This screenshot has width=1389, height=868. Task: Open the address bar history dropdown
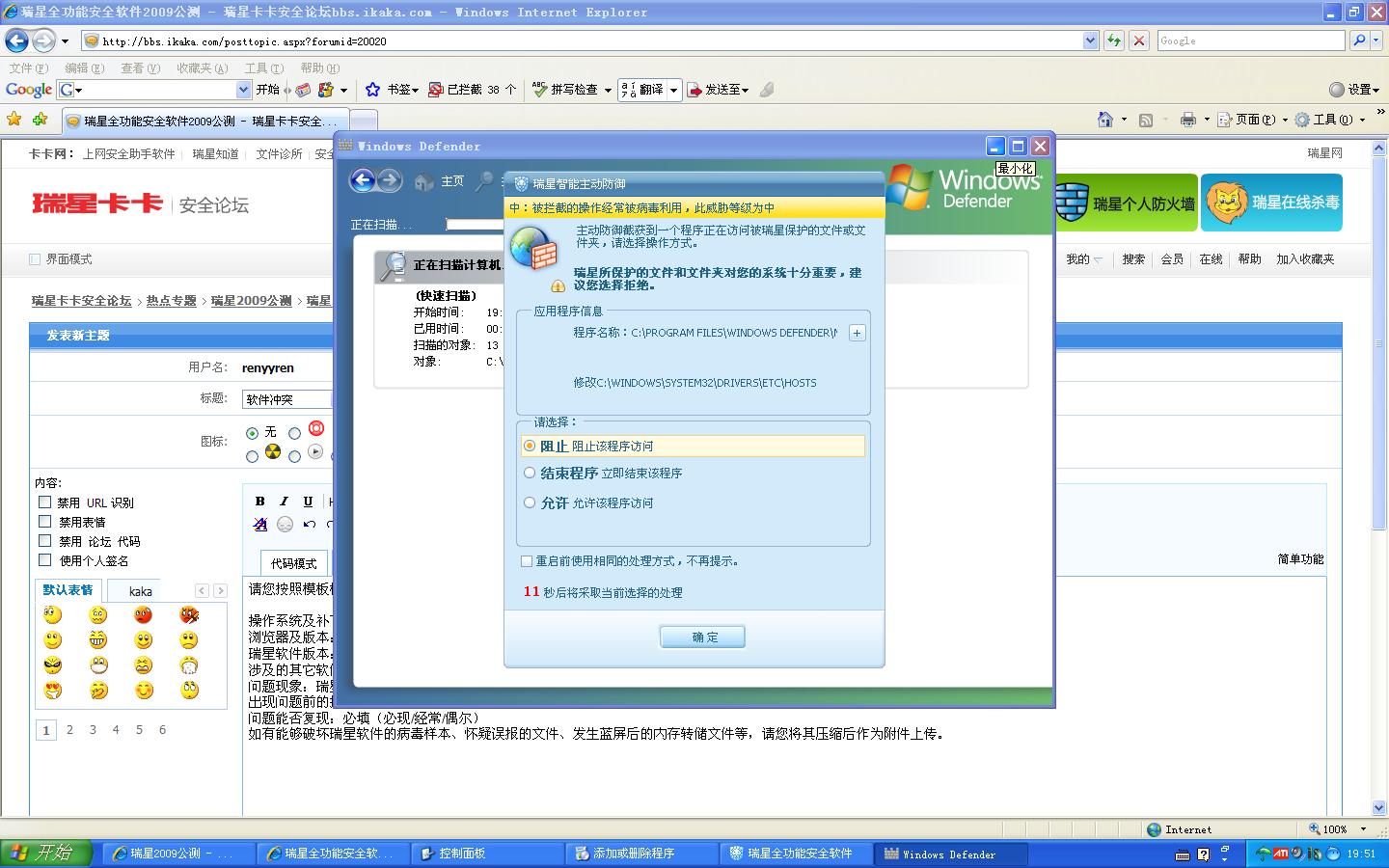(1090, 41)
